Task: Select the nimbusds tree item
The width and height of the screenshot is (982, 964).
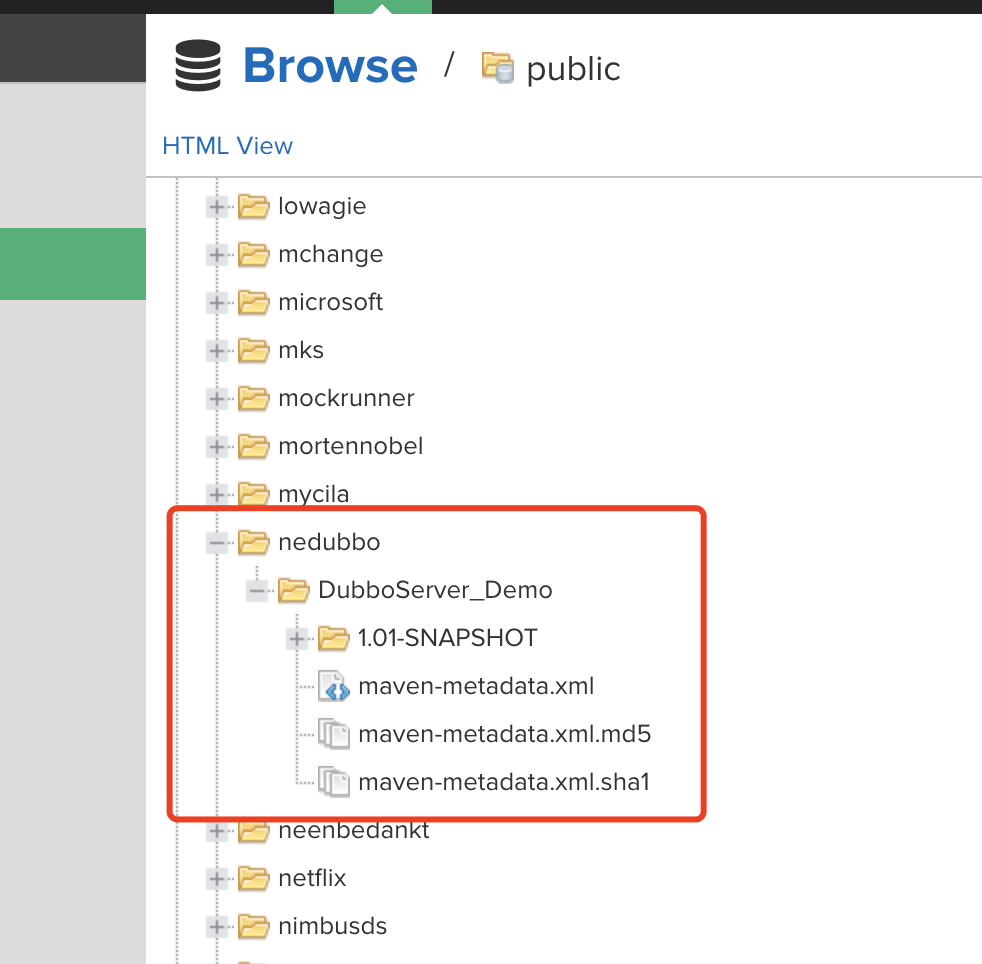Action: coord(333,926)
